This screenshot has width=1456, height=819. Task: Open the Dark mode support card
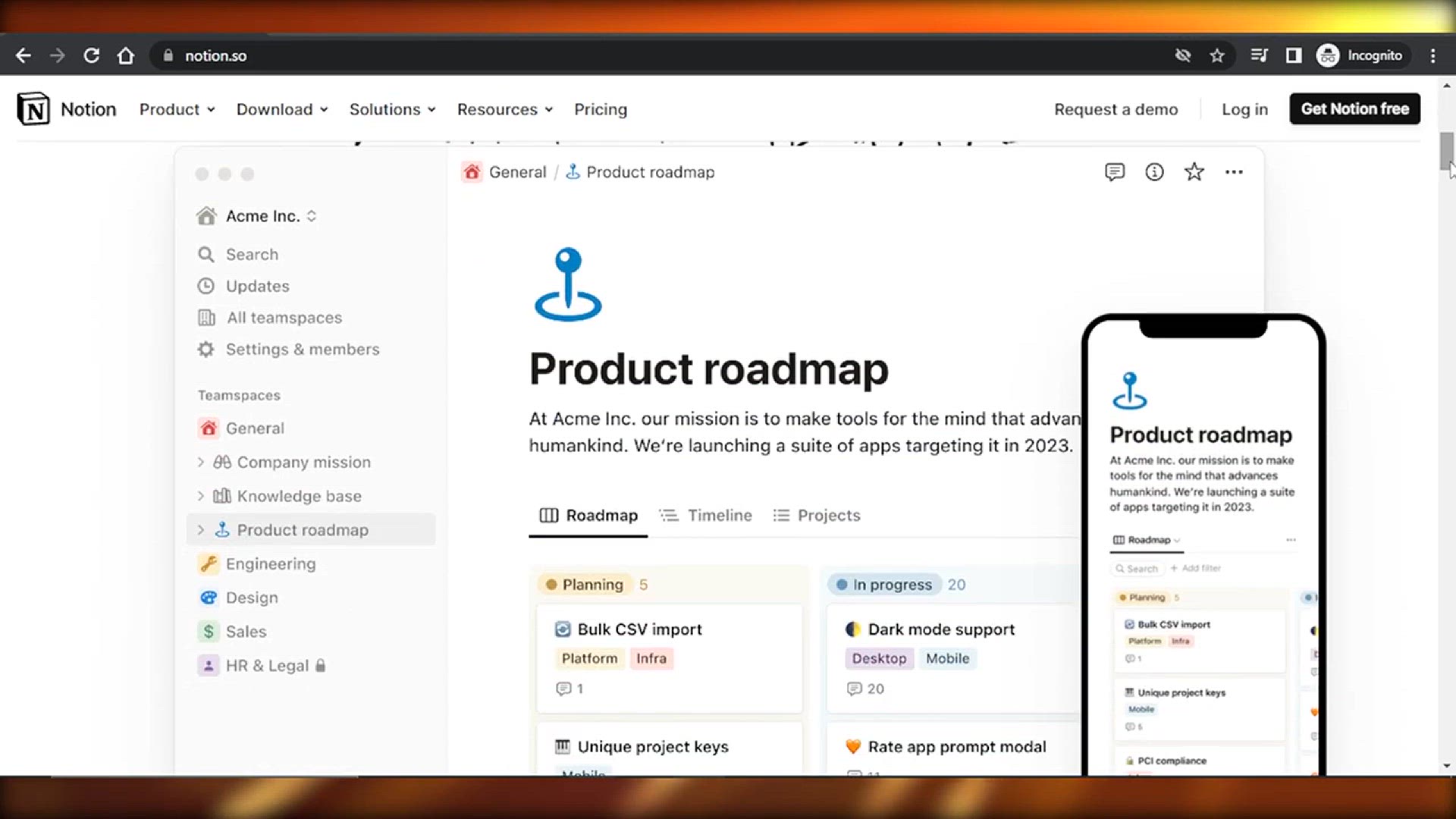[954, 658]
